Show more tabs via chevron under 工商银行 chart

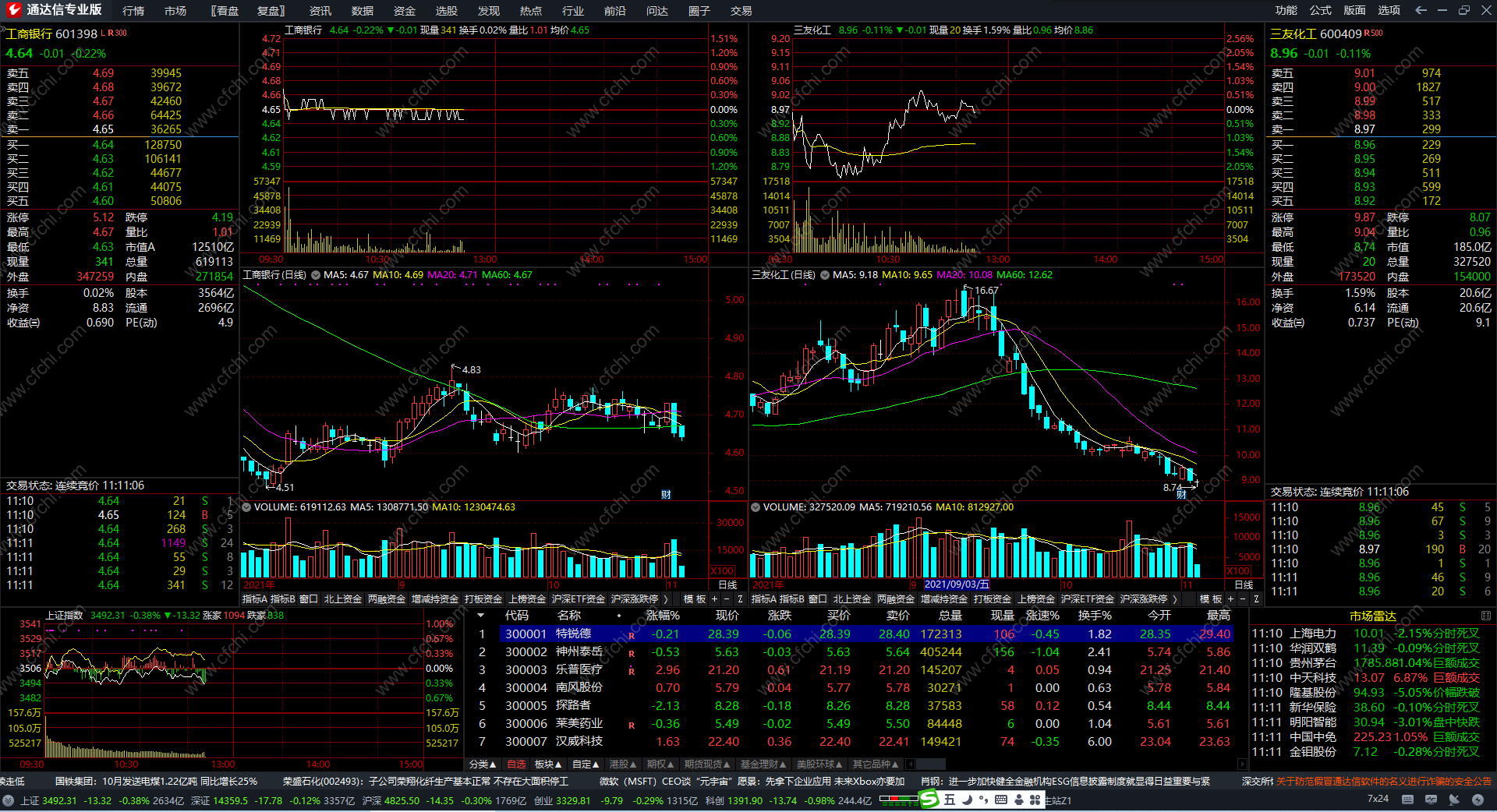coord(666,599)
